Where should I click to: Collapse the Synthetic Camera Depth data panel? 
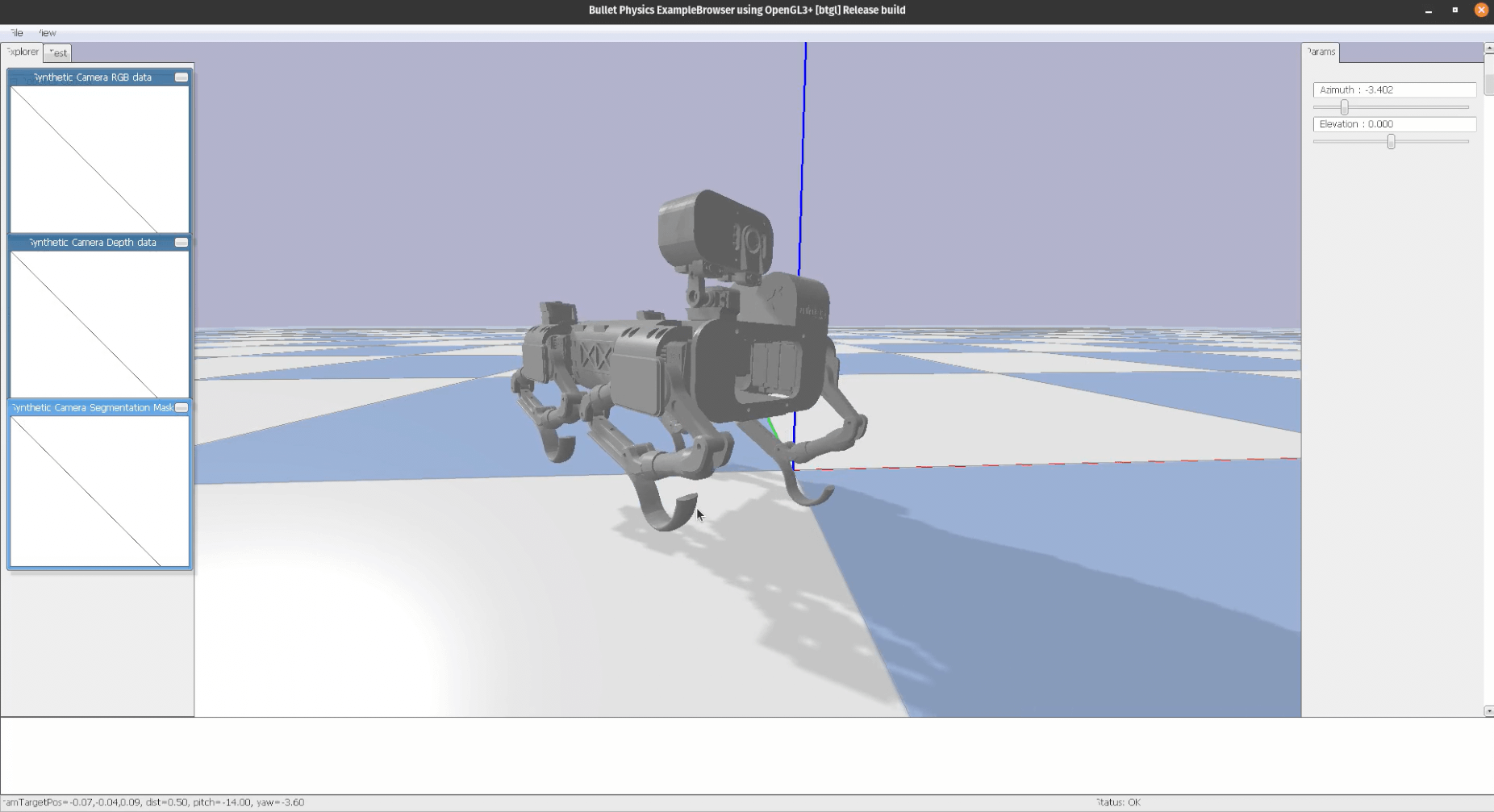coord(182,243)
